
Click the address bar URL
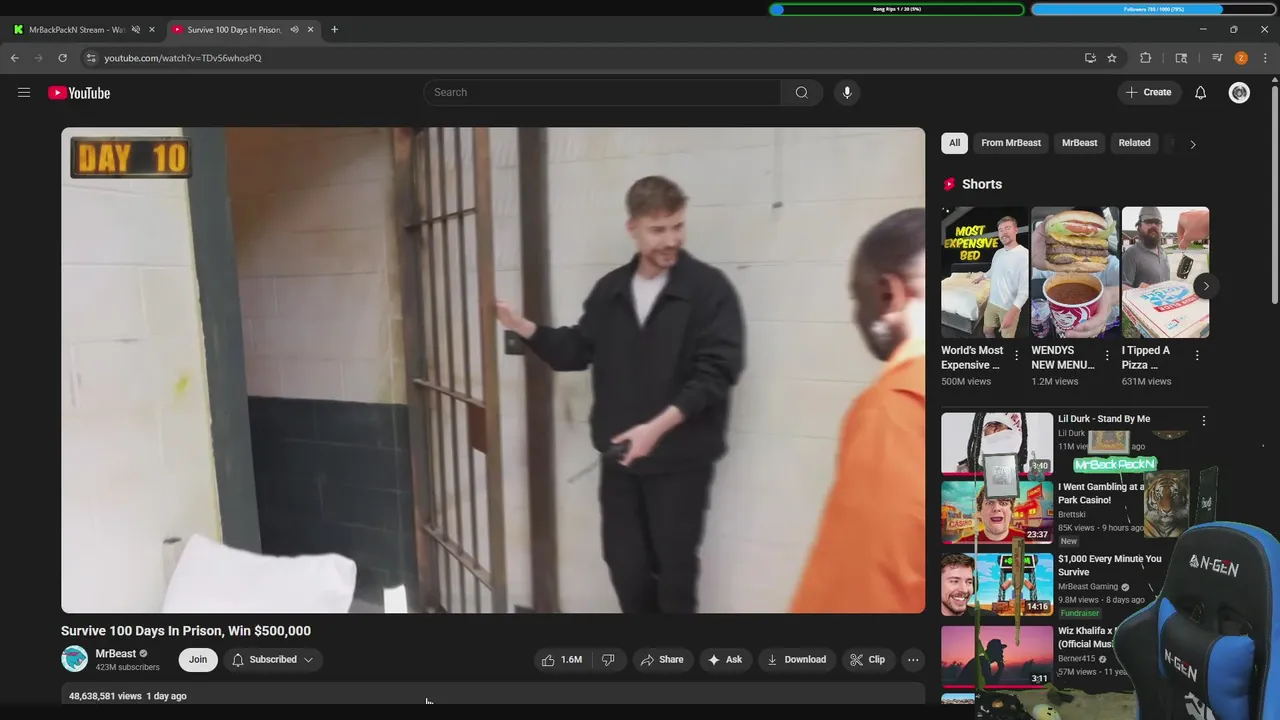183,58
